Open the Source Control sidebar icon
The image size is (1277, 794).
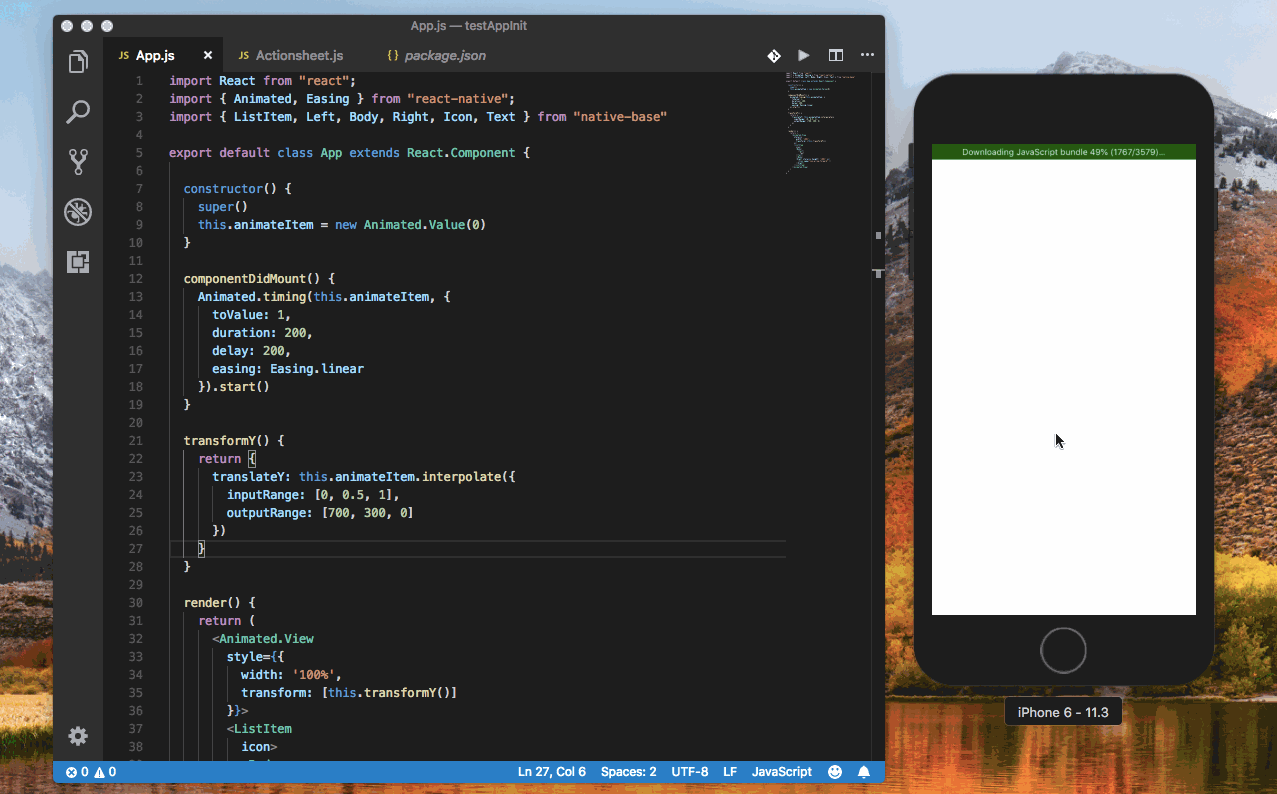[78, 162]
